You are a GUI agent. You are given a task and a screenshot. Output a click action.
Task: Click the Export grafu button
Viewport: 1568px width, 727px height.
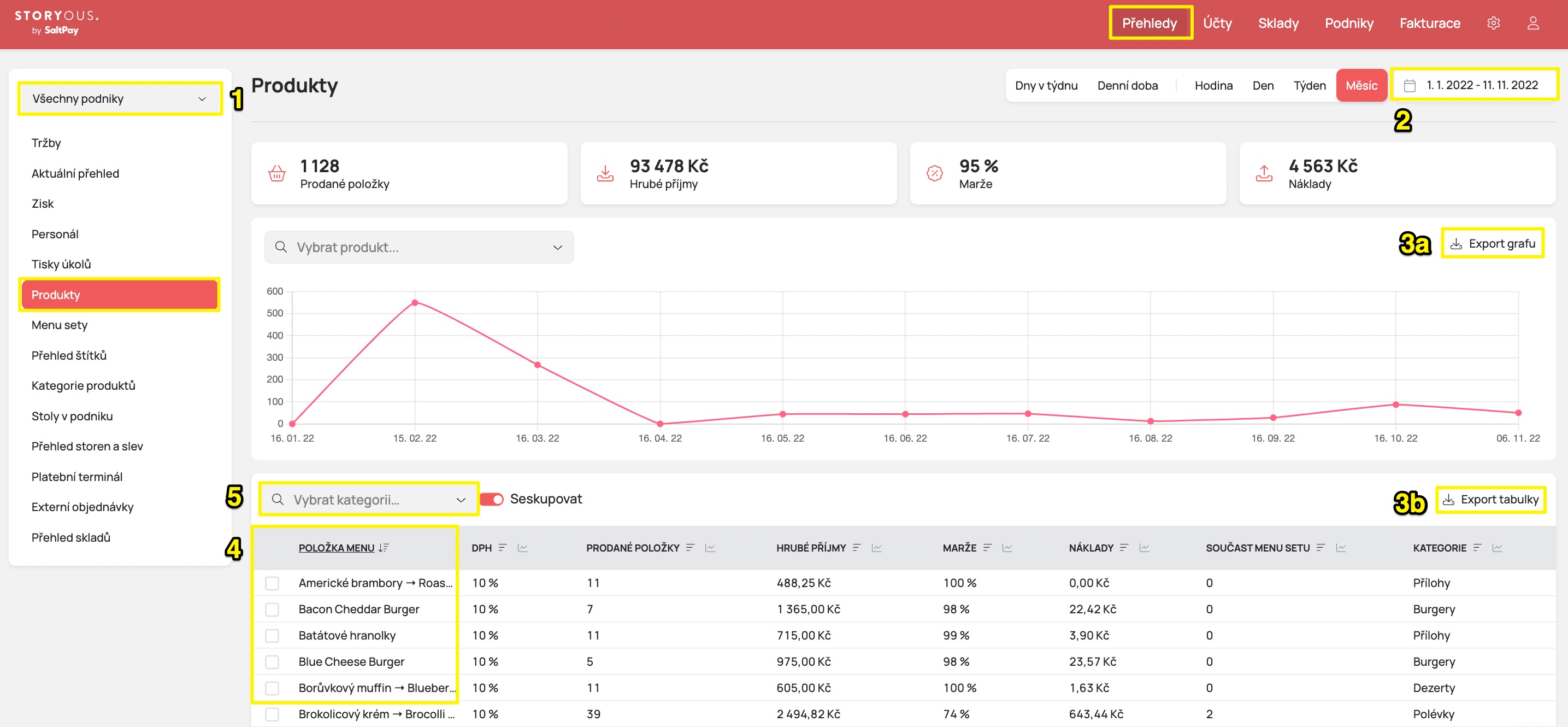[1493, 244]
